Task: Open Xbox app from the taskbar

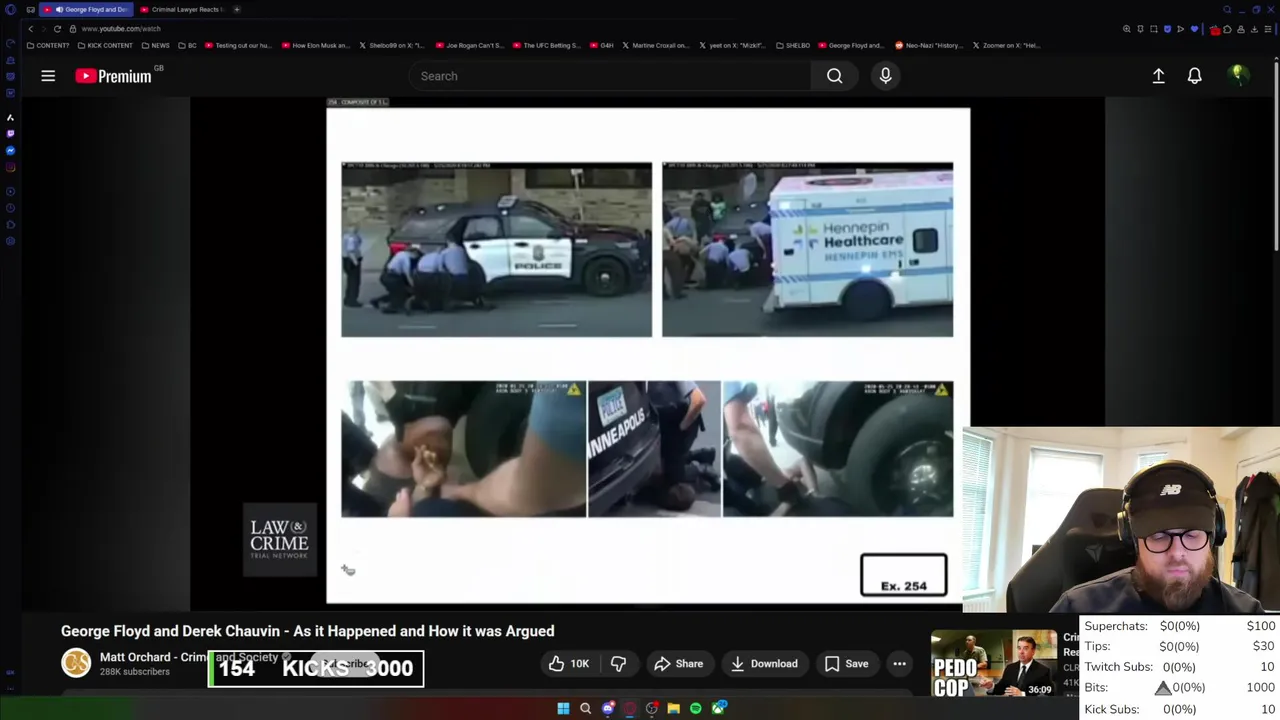Action: tap(718, 709)
